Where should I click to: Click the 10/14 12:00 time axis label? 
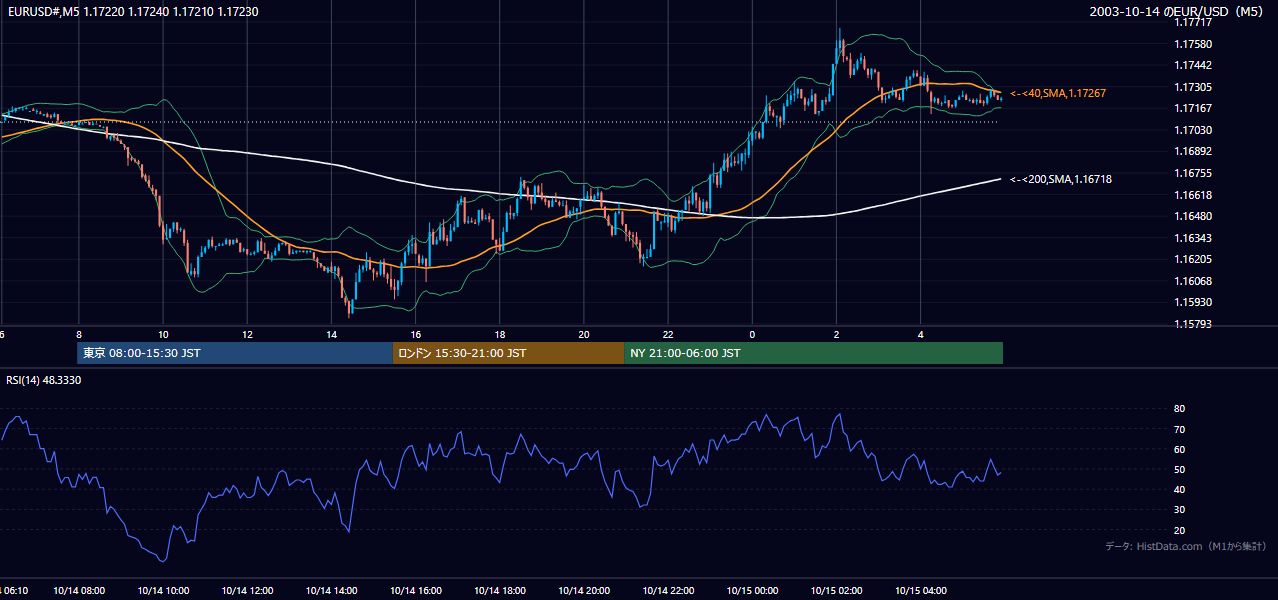(247, 591)
